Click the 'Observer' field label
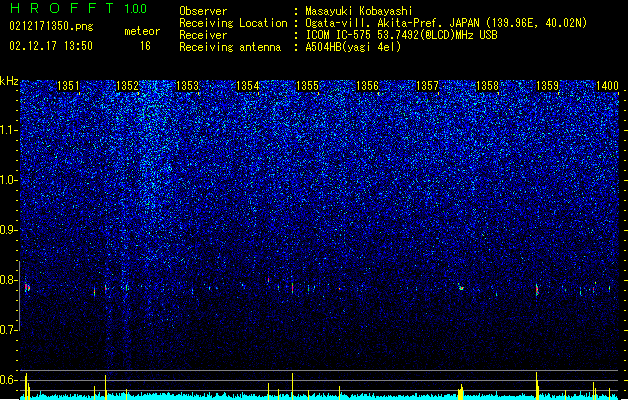The width and height of the screenshot is (629, 400). [x=203, y=11]
